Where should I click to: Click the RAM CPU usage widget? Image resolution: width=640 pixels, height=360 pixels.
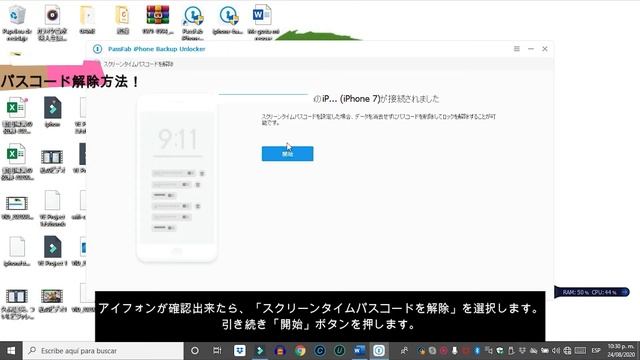pos(591,292)
